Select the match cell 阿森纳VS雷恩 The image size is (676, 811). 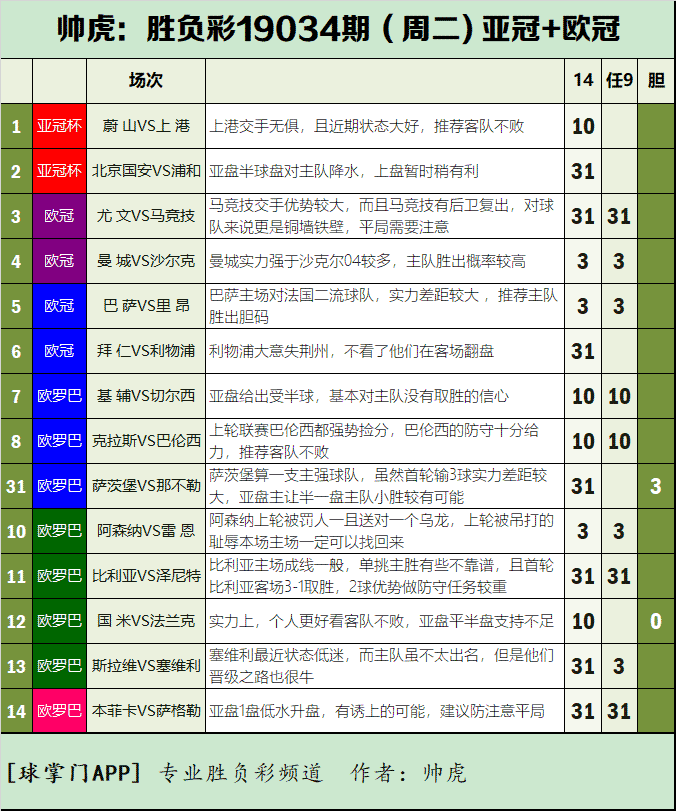[146, 531]
